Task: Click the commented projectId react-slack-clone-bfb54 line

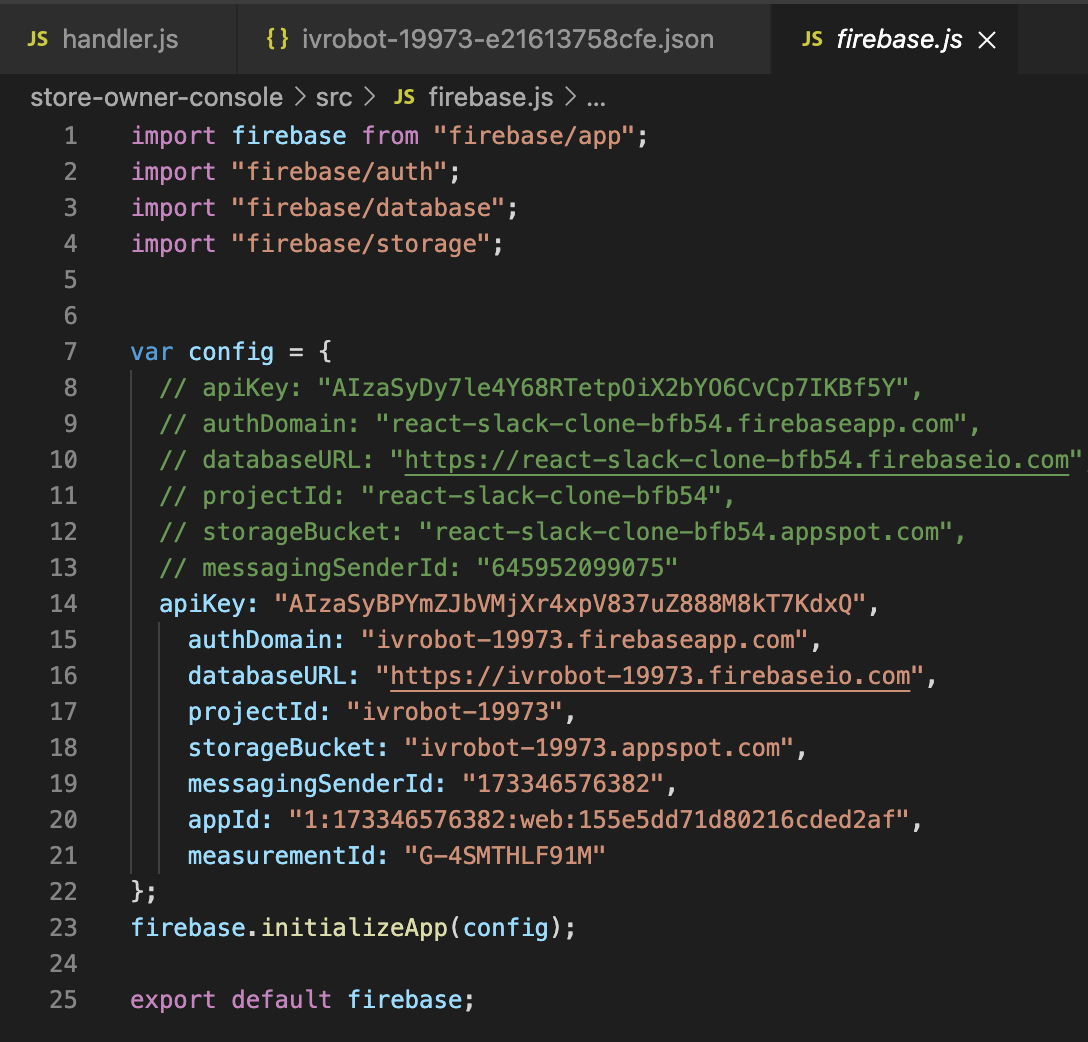Action: coord(447,496)
